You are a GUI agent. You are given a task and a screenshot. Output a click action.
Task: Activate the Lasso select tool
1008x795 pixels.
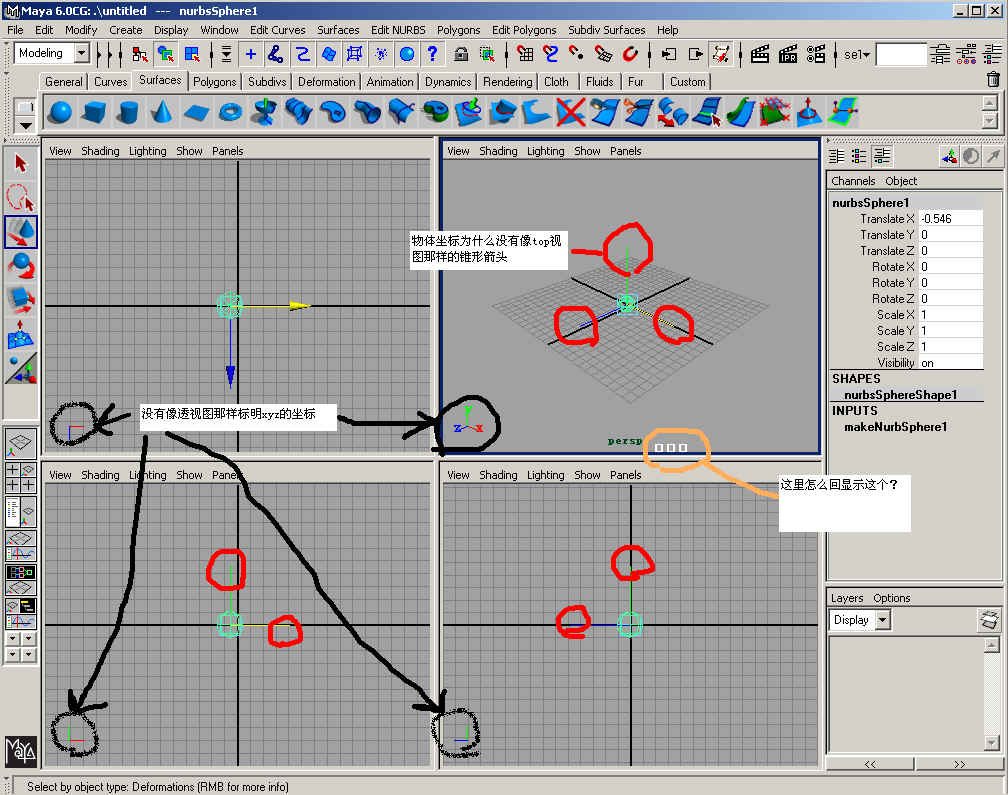pos(21,198)
